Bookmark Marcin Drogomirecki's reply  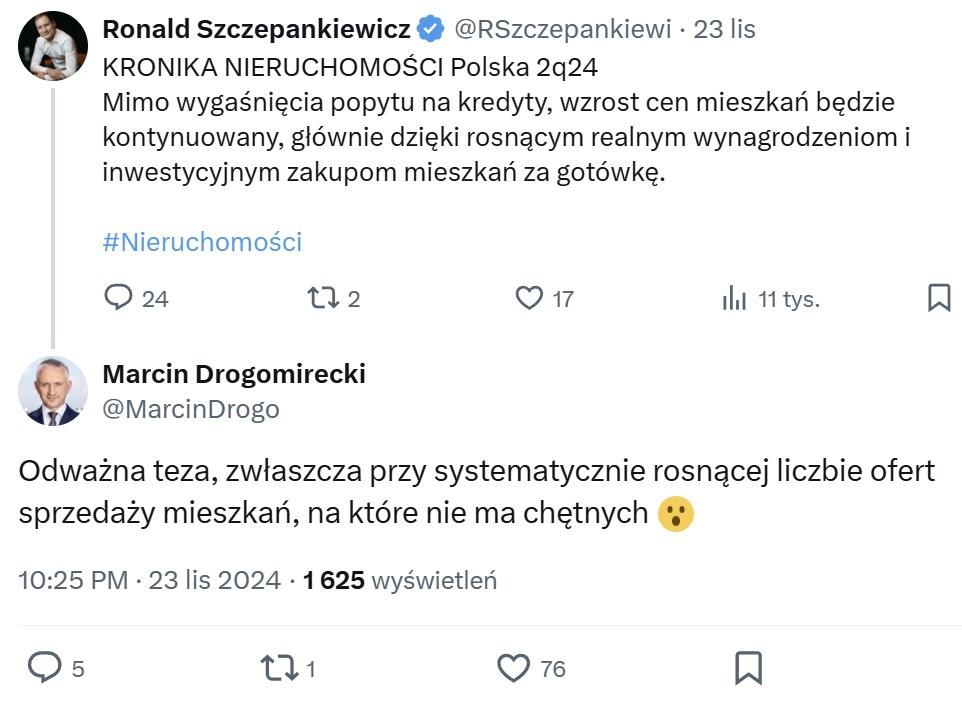749,667
